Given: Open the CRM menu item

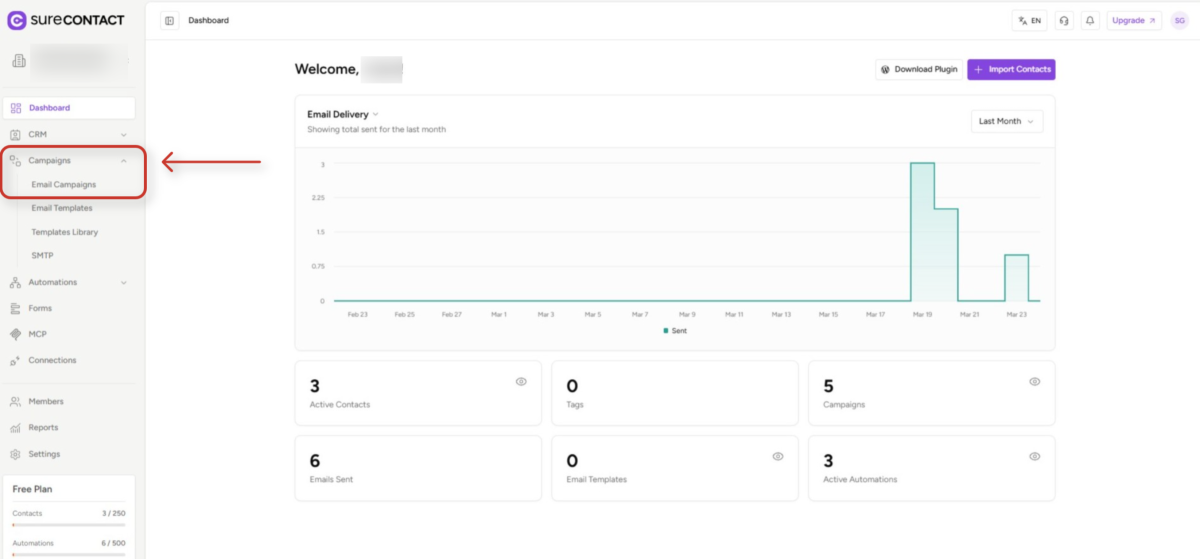Looking at the screenshot, I should (x=69, y=134).
